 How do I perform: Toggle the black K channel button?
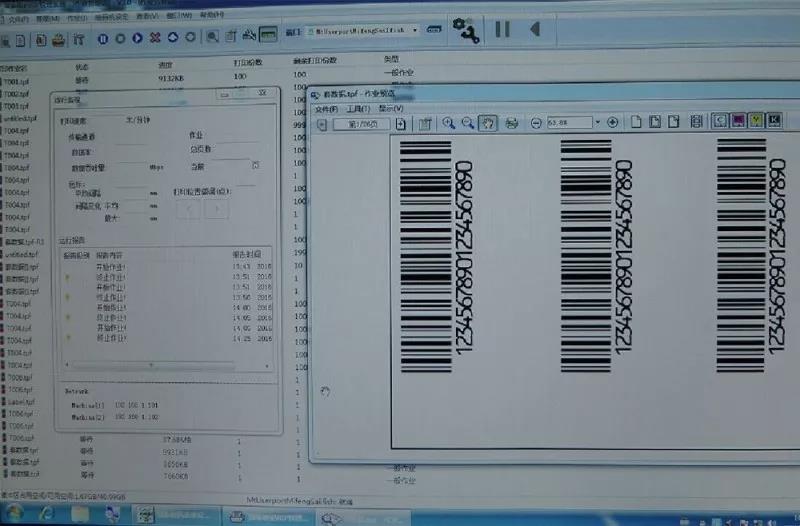(x=775, y=121)
